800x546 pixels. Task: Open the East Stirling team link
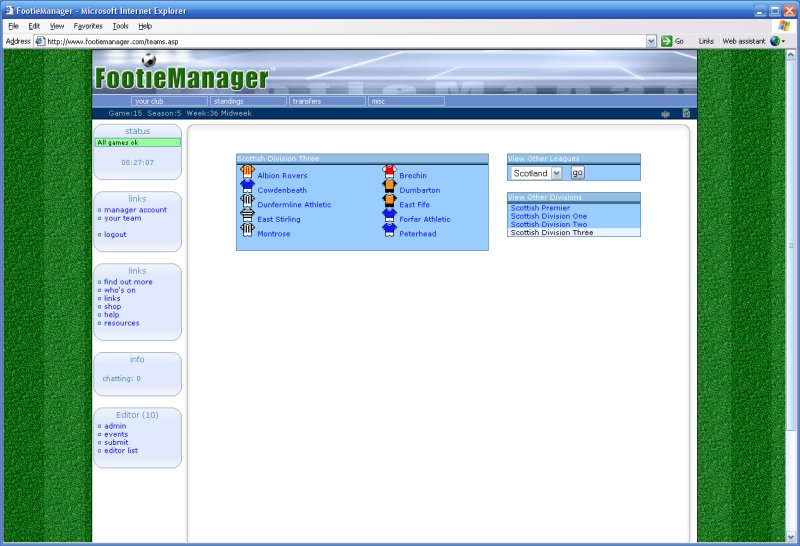pos(279,219)
